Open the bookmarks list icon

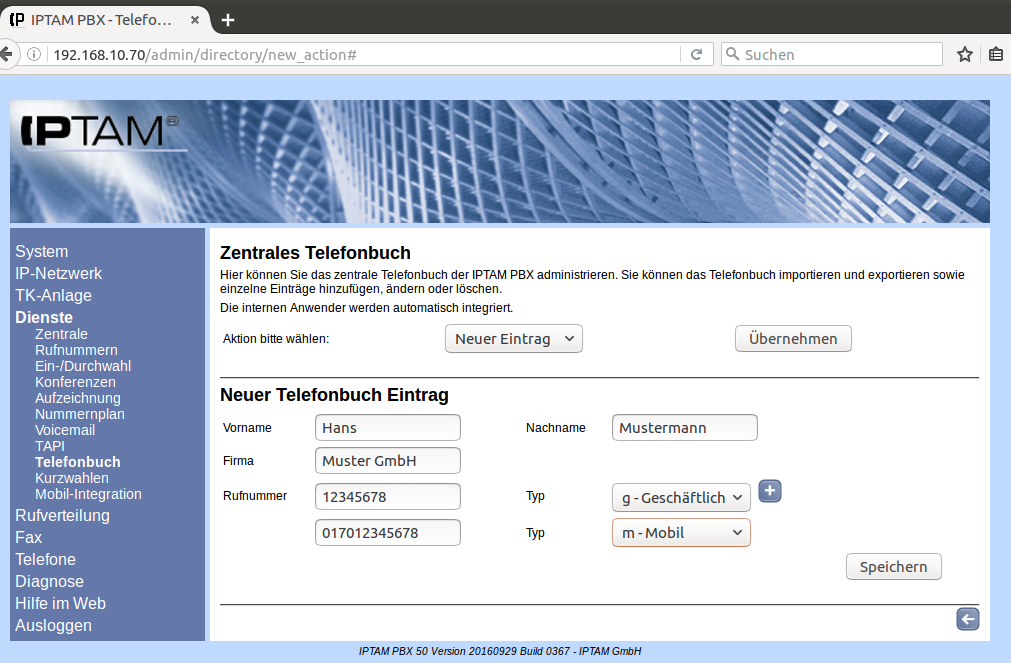click(x=996, y=54)
